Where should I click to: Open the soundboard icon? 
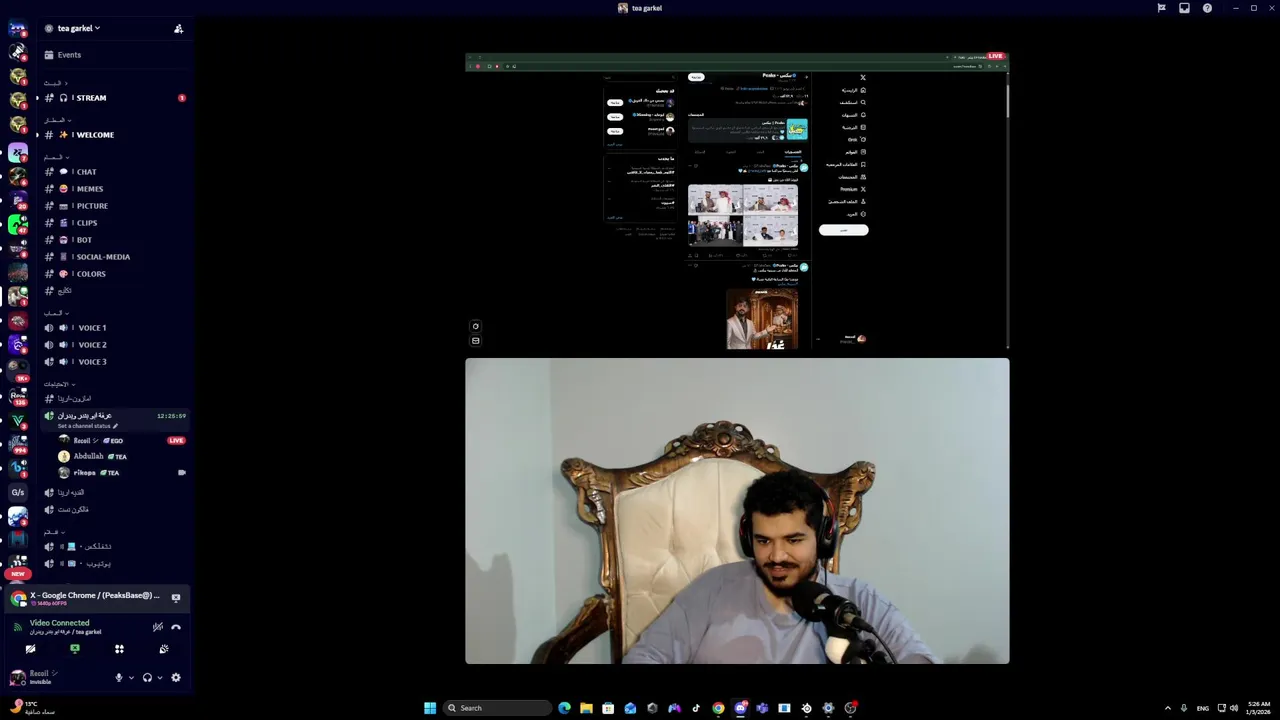click(164, 649)
